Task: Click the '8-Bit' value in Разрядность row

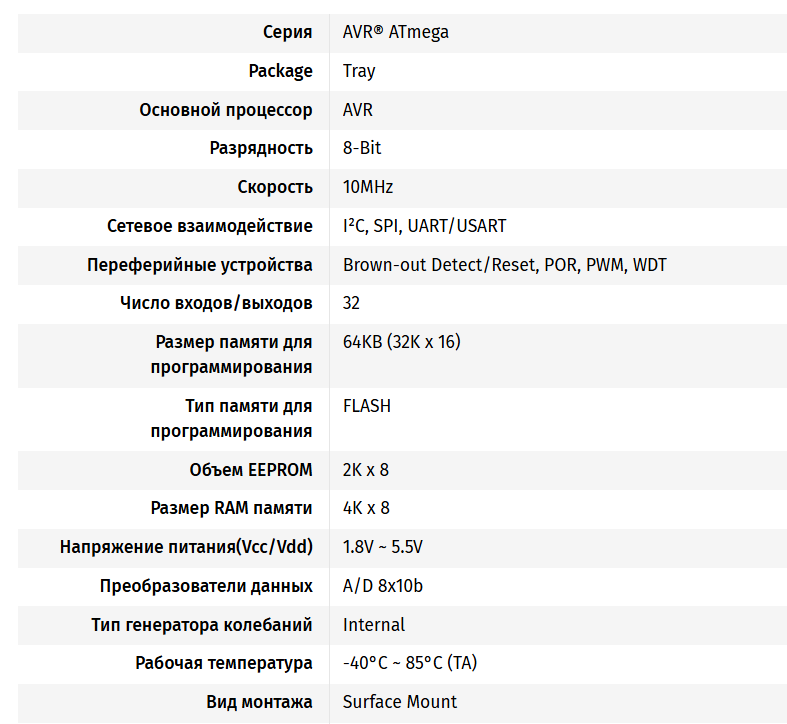Action: (362, 148)
